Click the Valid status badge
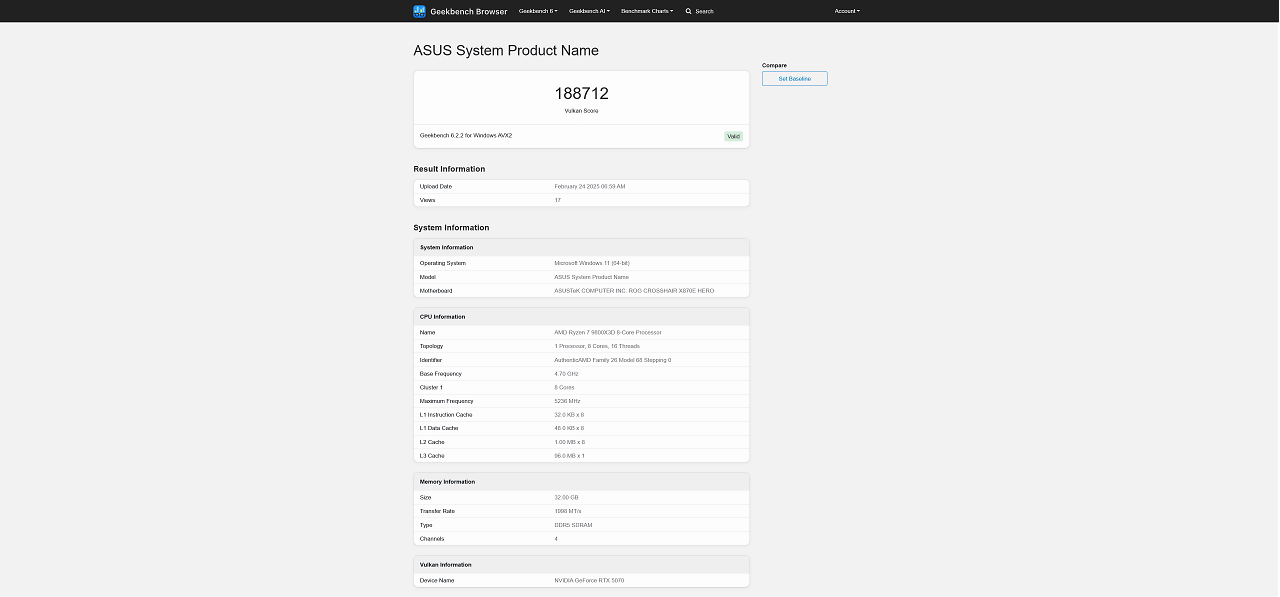The height and width of the screenshot is (597, 1280). (x=734, y=136)
